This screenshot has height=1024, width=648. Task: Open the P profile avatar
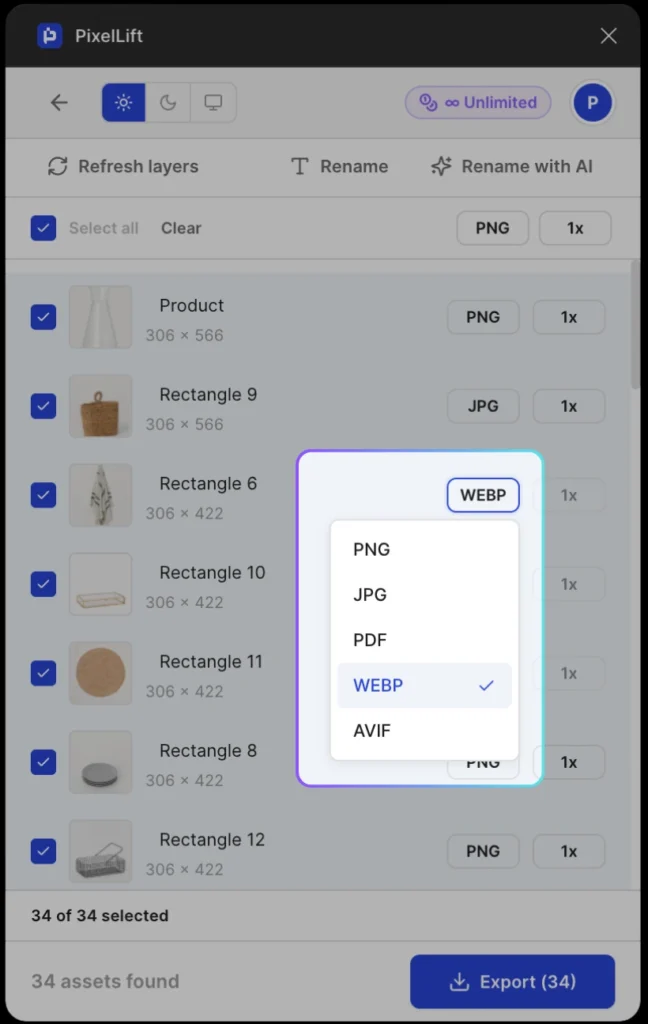592,103
